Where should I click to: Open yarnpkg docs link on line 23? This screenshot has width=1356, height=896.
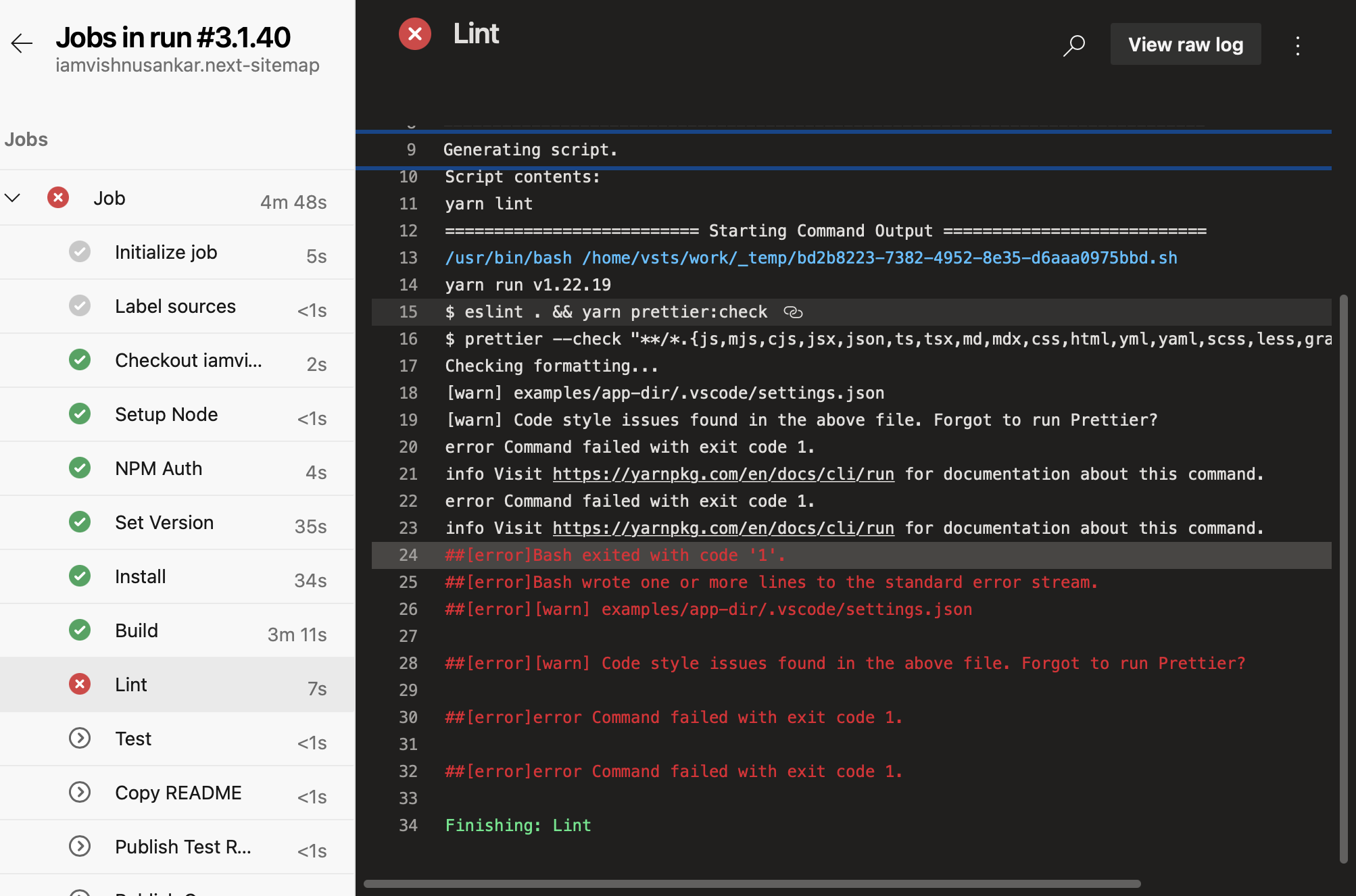[723, 528]
